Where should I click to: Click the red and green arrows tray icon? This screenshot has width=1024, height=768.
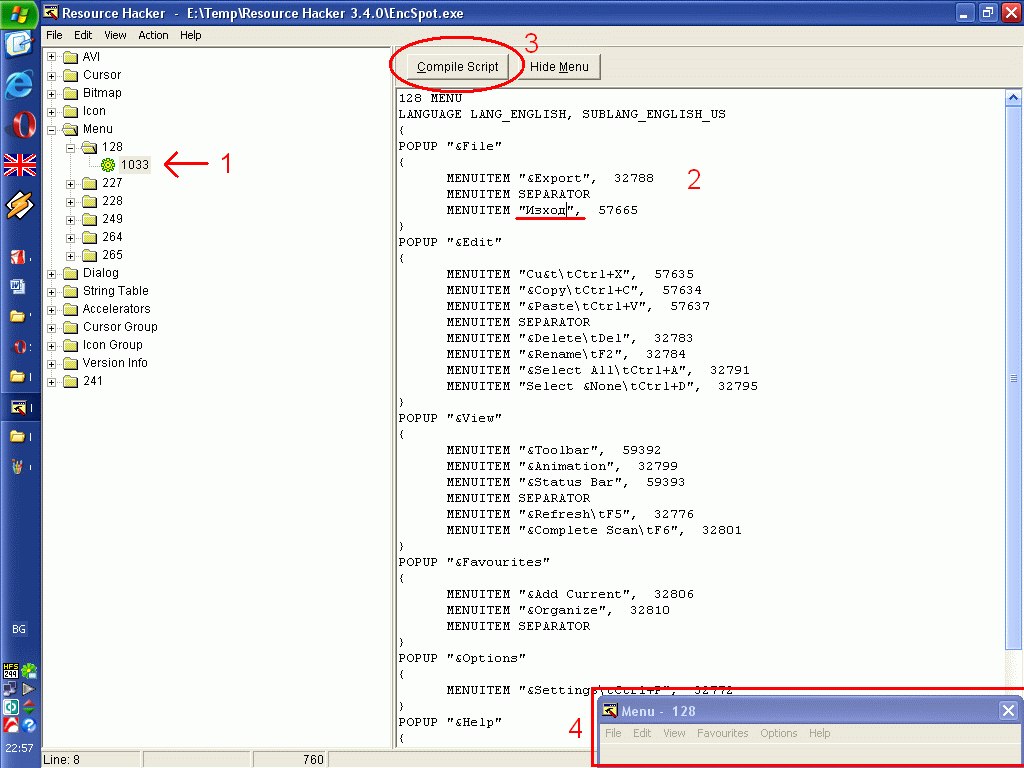(x=29, y=707)
